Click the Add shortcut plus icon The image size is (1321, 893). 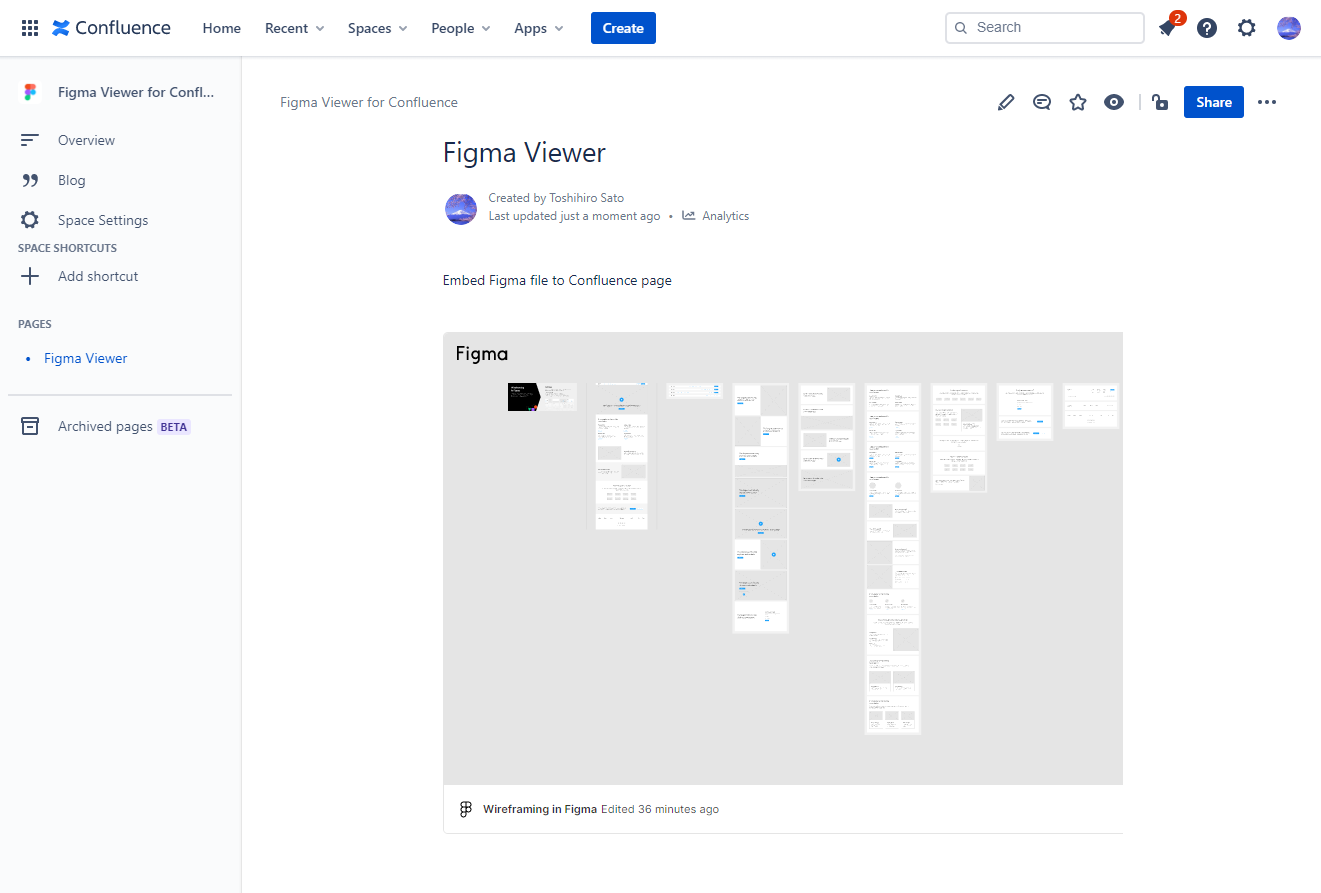30,276
